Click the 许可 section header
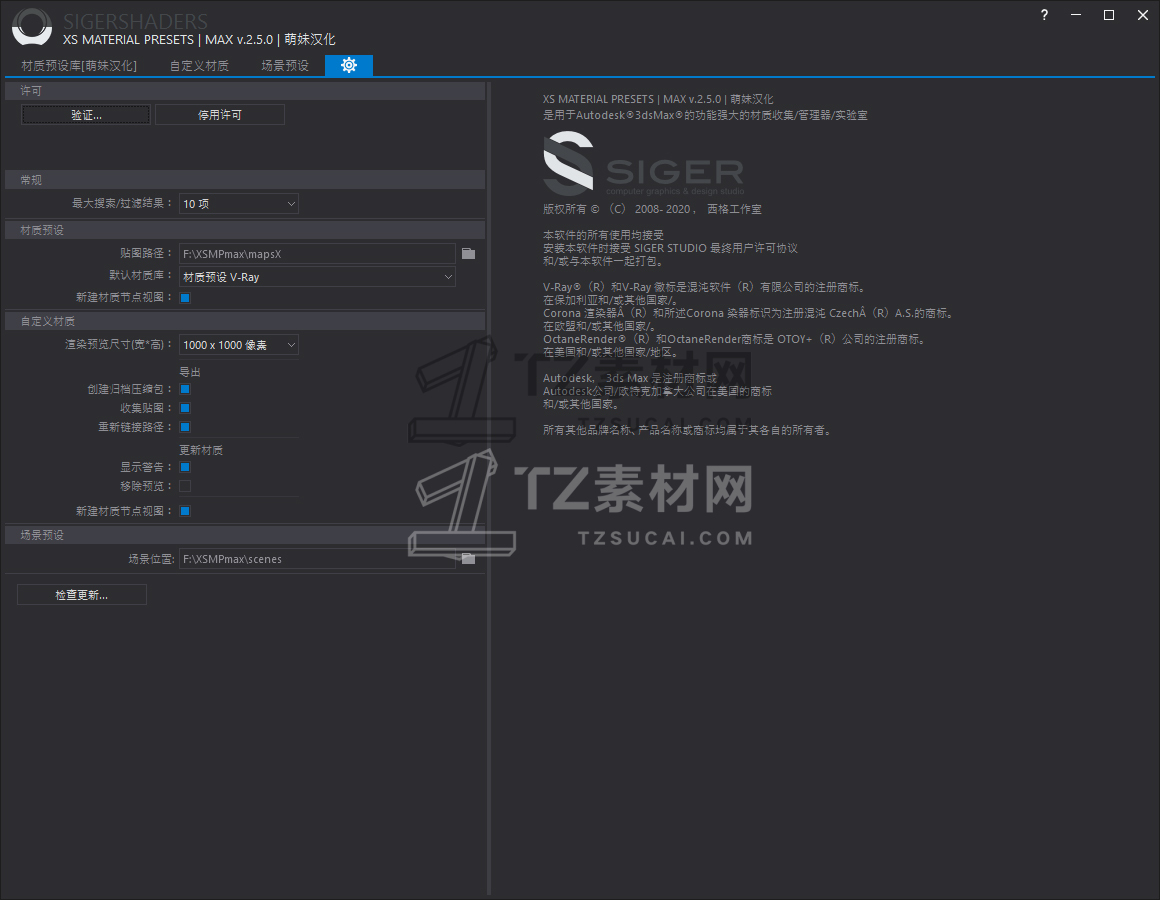 coord(245,91)
